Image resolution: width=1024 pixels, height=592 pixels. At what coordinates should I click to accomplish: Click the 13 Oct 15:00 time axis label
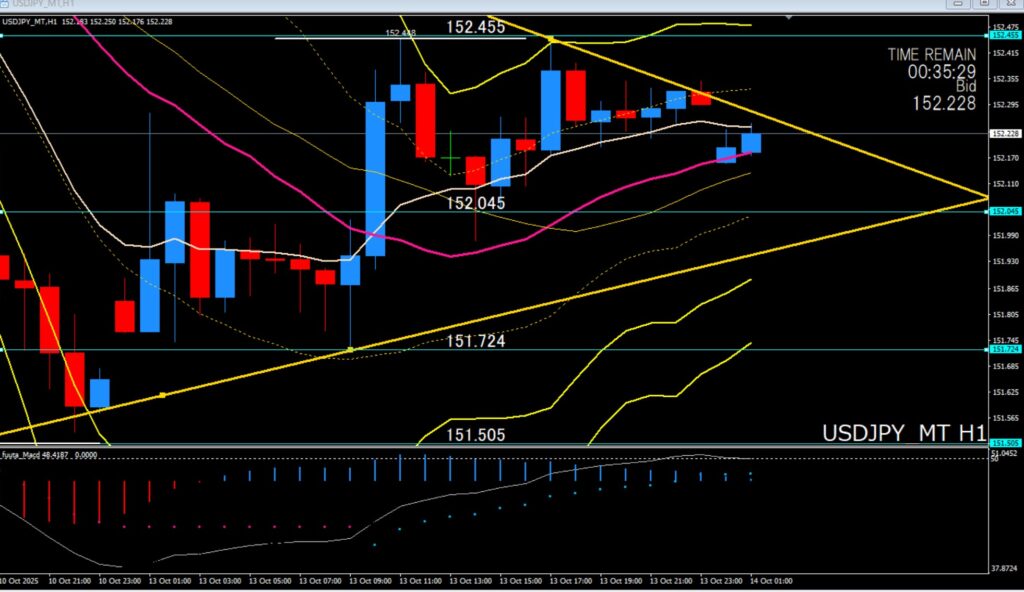point(519,581)
